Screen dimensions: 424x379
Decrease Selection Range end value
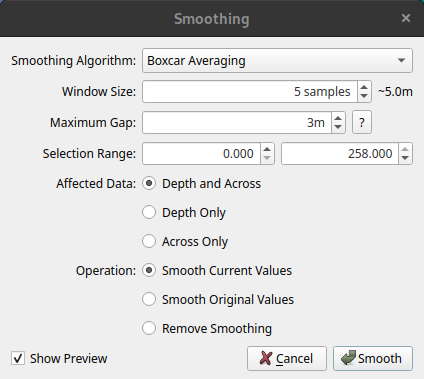[x=405, y=158]
